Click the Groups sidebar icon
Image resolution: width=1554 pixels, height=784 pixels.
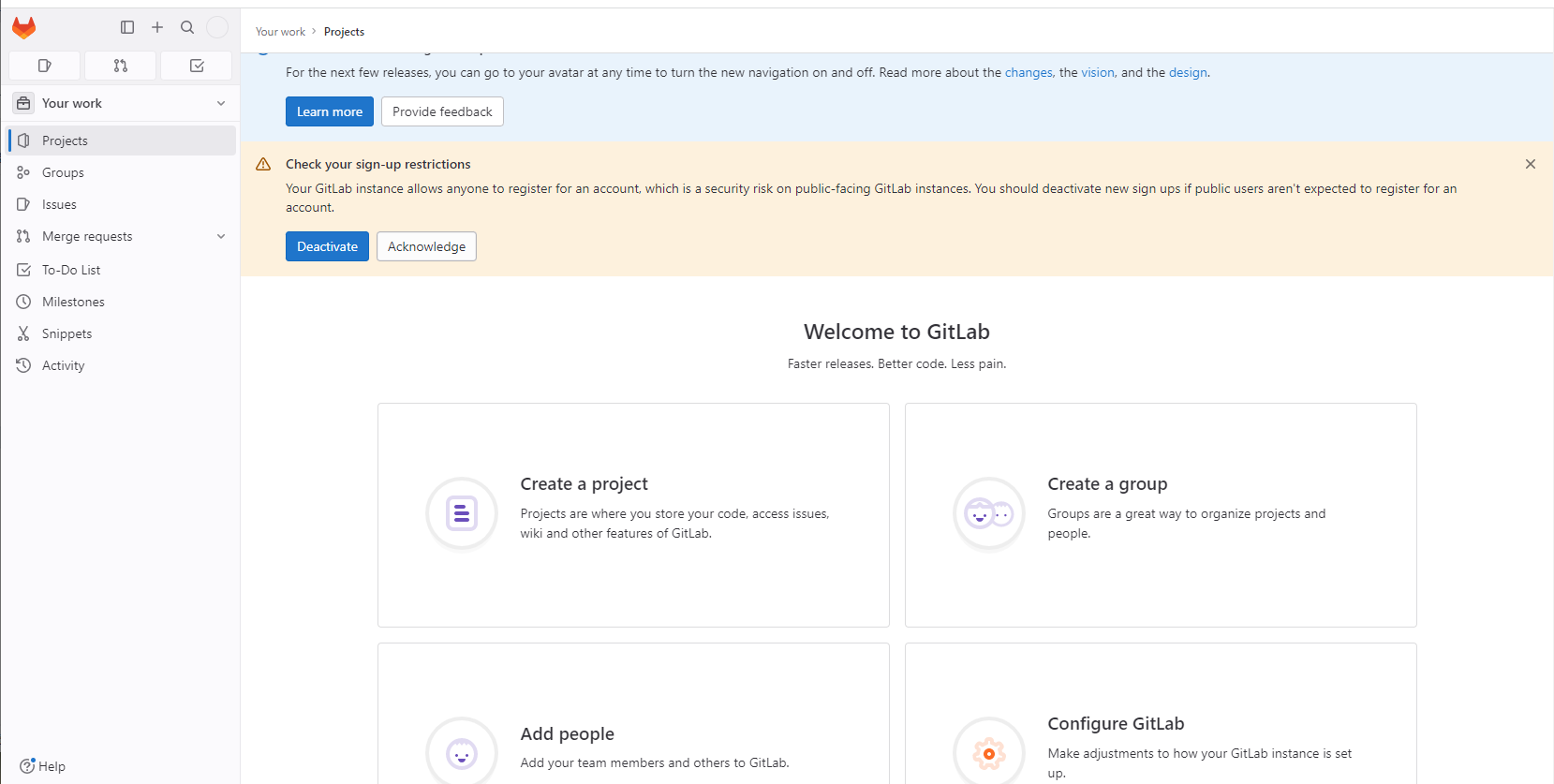coord(23,172)
